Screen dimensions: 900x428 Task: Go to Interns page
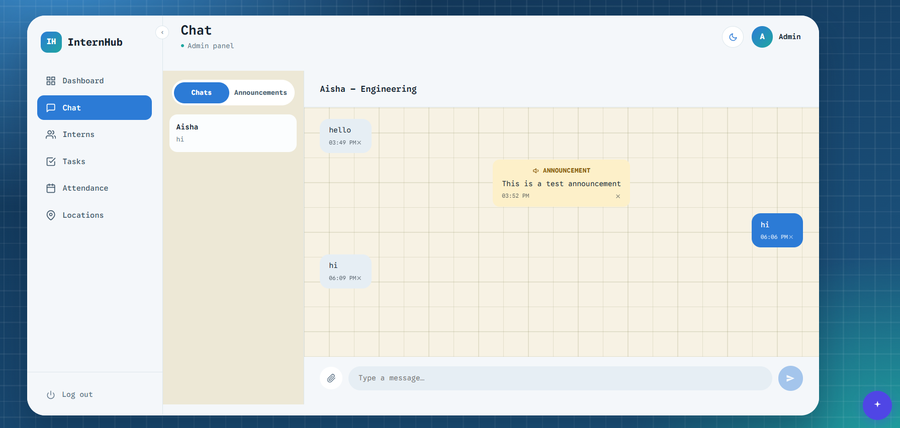click(x=94, y=134)
